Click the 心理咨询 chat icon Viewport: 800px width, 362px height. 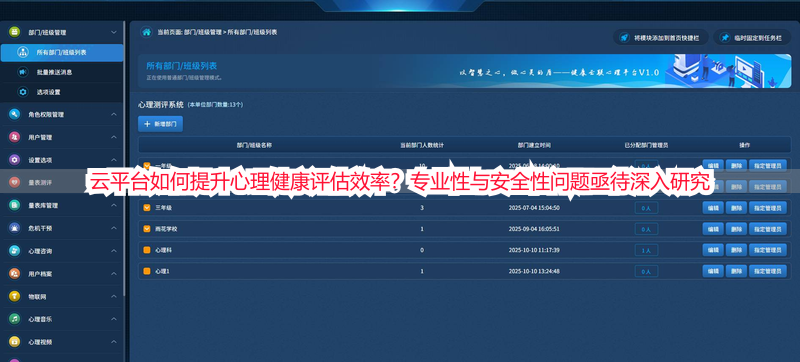click(14, 251)
